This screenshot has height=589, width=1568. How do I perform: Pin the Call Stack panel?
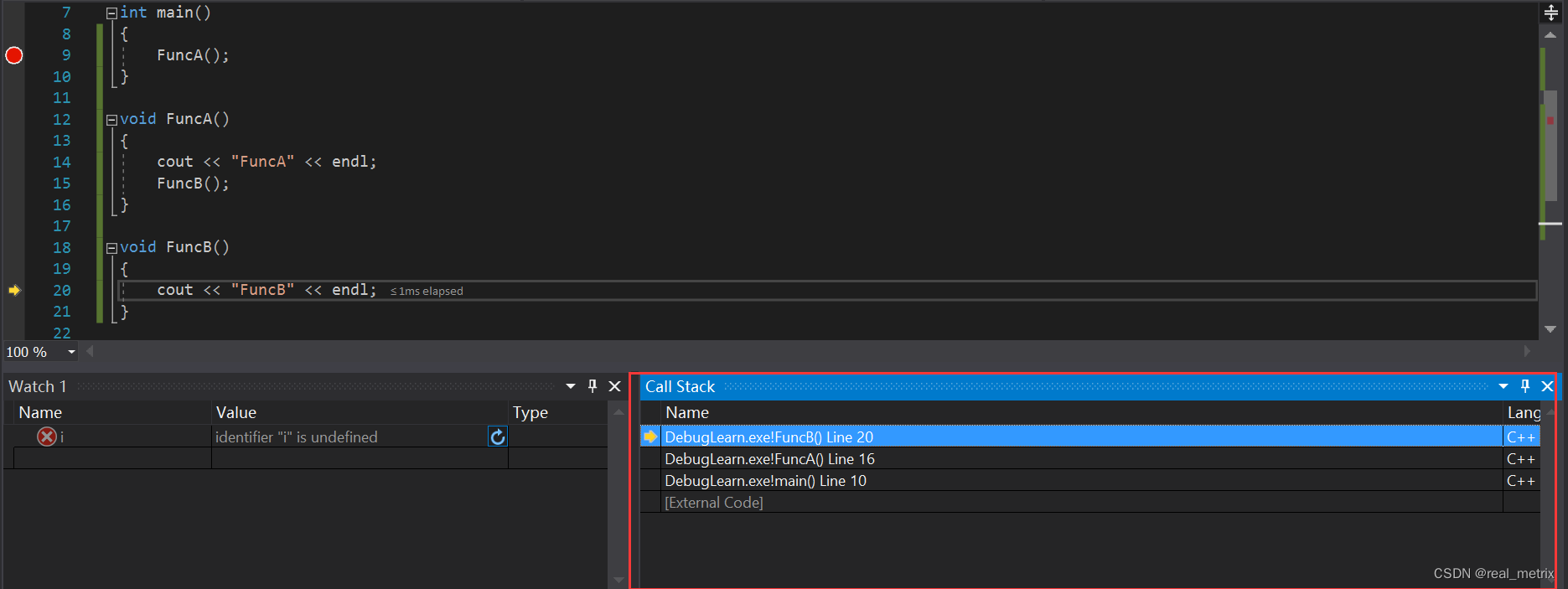[1525, 386]
